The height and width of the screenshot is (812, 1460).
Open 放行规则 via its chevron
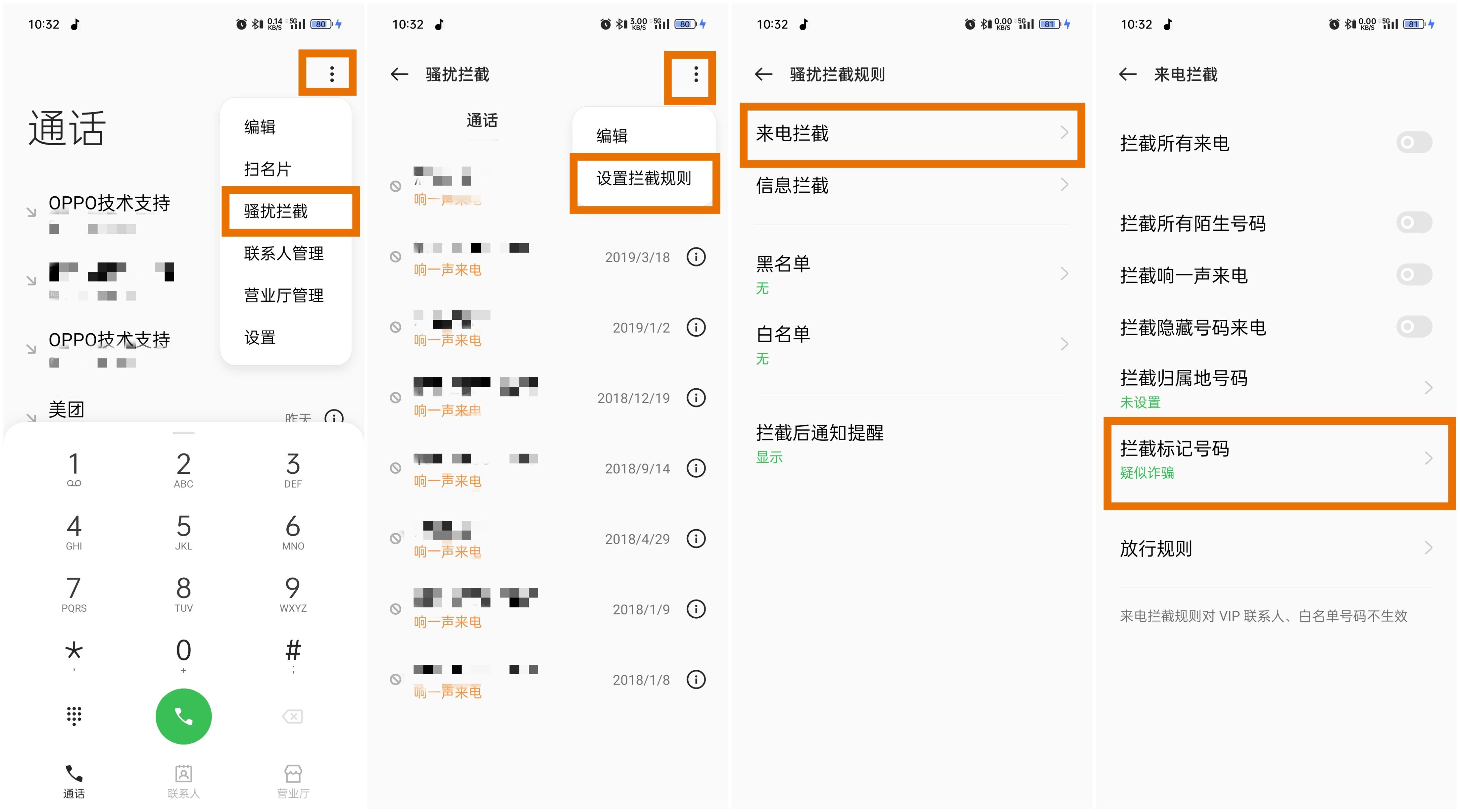pyautogui.click(x=1429, y=547)
